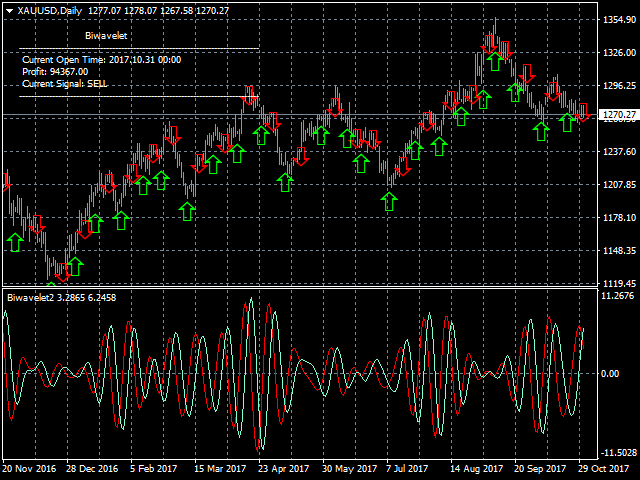The width and height of the screenshot is (640, 480).
Task: Click the 7 Jul 2017 date label
Action: pyautogui.click(x=407, y=469)
